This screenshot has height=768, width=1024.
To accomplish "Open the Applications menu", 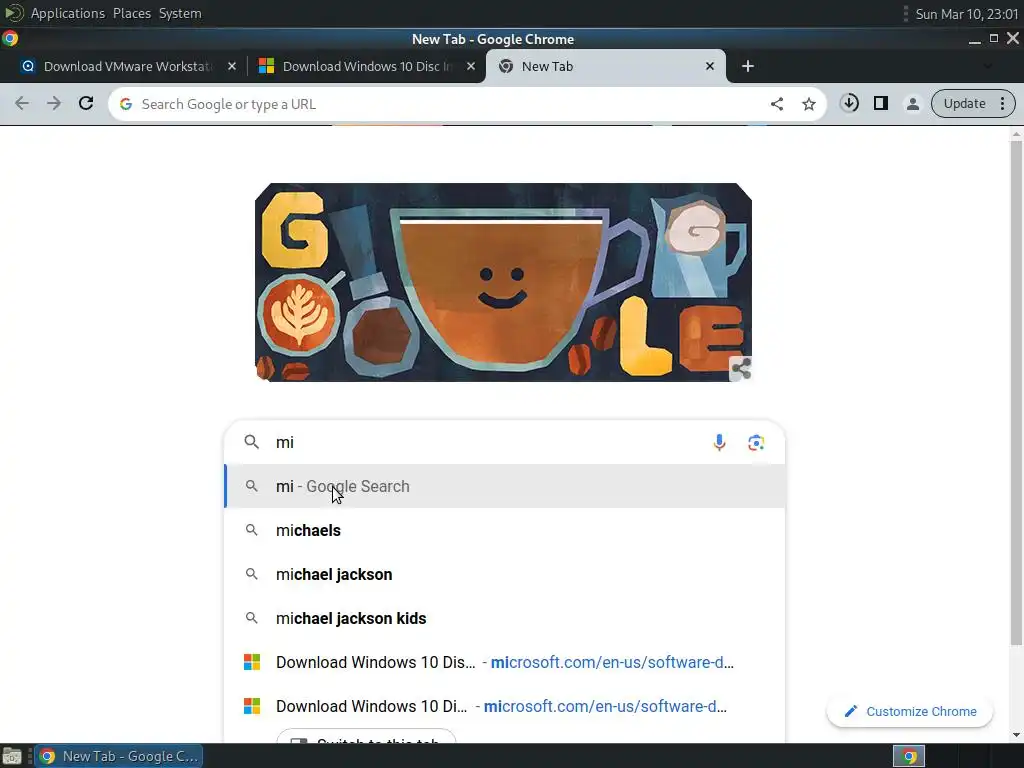I will pos(67,13).
